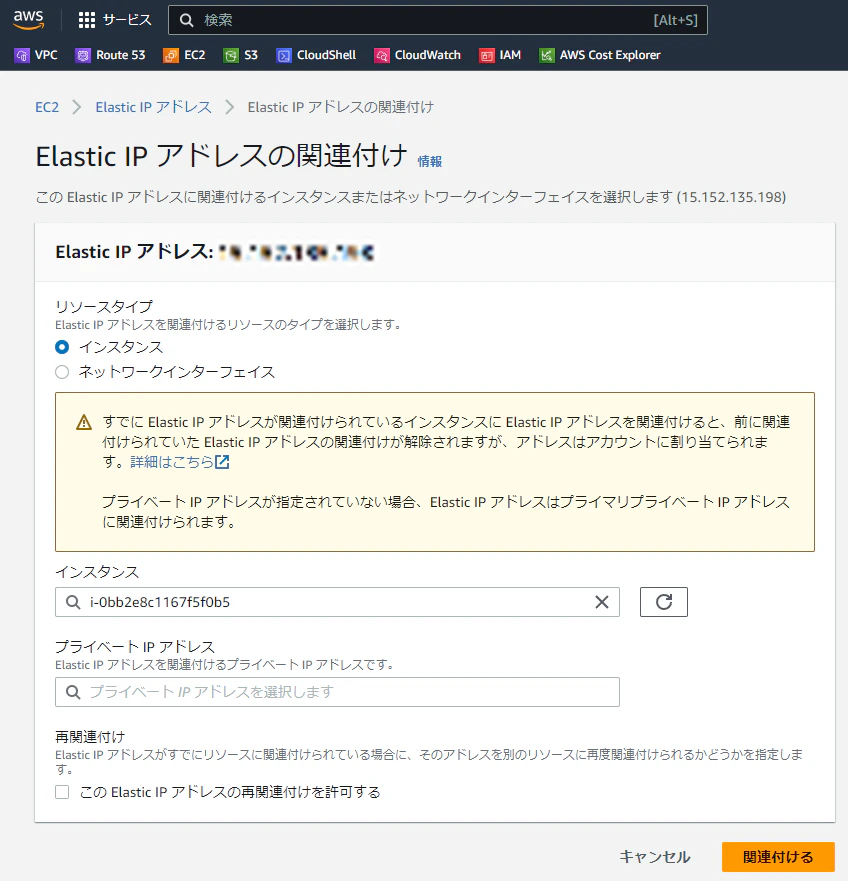Click the EC2 shortcut icon
848x881 pixels.
(x=171, y=55)
